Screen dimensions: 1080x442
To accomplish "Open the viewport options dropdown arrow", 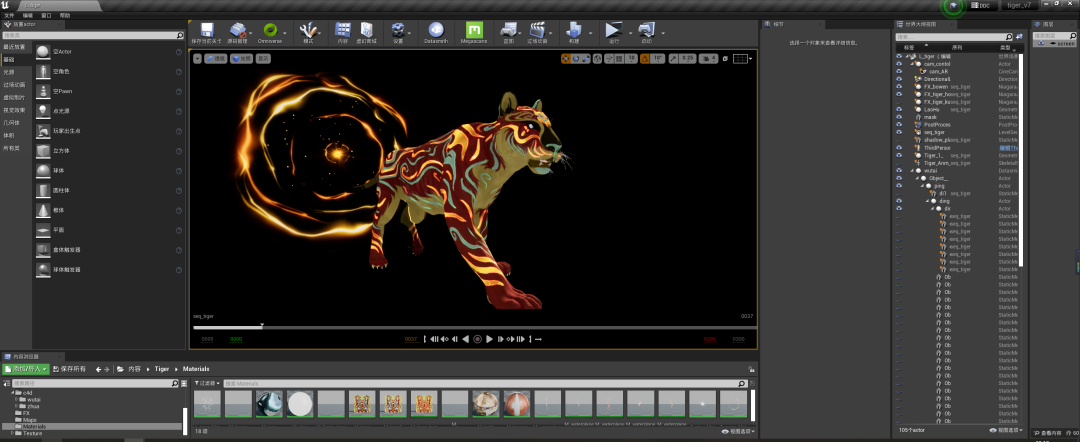I will click(198, 59).
